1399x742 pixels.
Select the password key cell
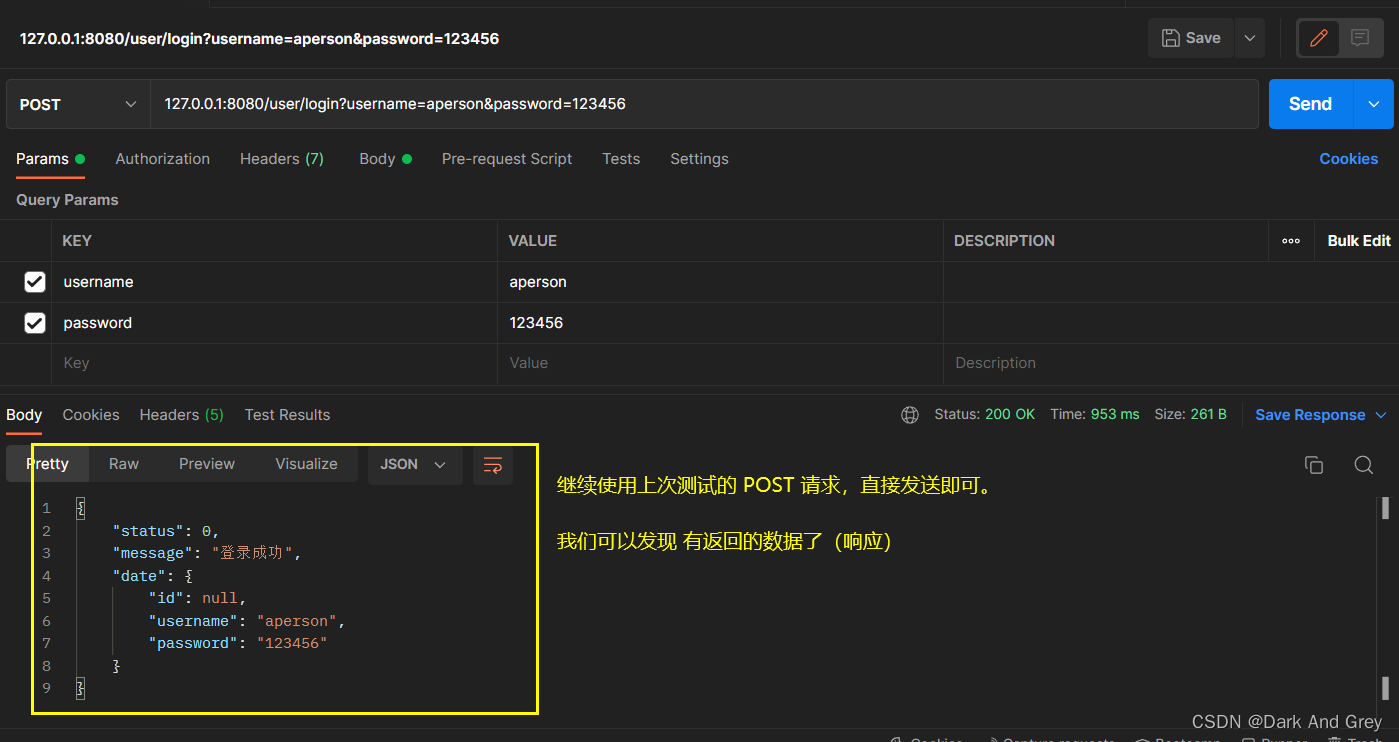(x=274, y=323)
